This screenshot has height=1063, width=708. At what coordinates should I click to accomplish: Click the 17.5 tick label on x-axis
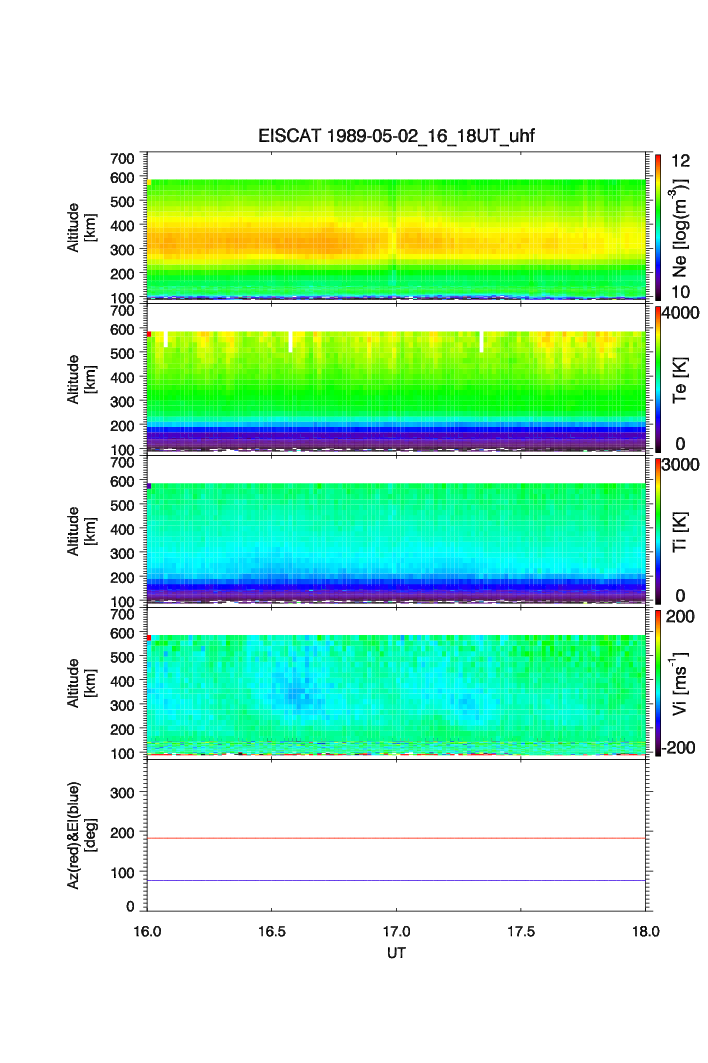click(x=522, y=931)
